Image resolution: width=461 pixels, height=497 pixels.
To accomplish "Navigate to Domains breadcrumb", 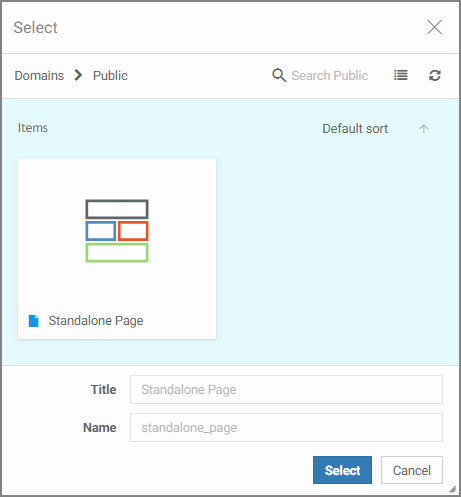I will coord(39,76).
